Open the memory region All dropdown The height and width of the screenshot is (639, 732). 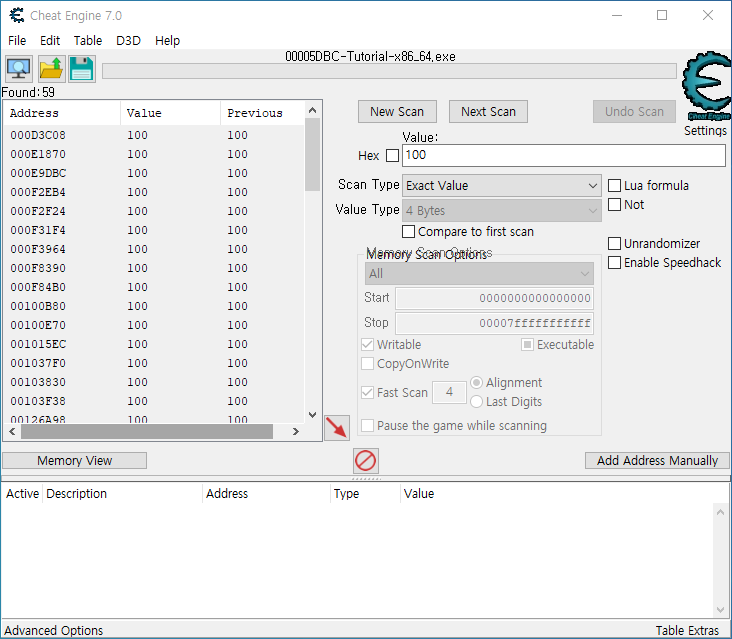tap(479, 274)
